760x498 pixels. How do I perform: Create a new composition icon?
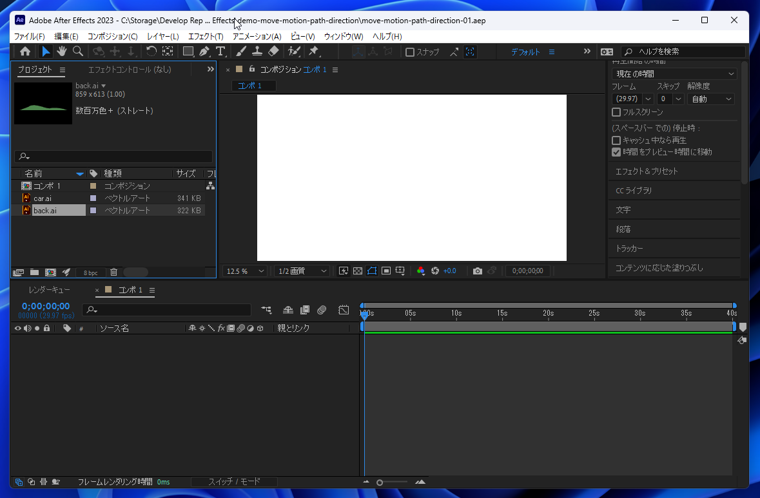tap(50, 273)
